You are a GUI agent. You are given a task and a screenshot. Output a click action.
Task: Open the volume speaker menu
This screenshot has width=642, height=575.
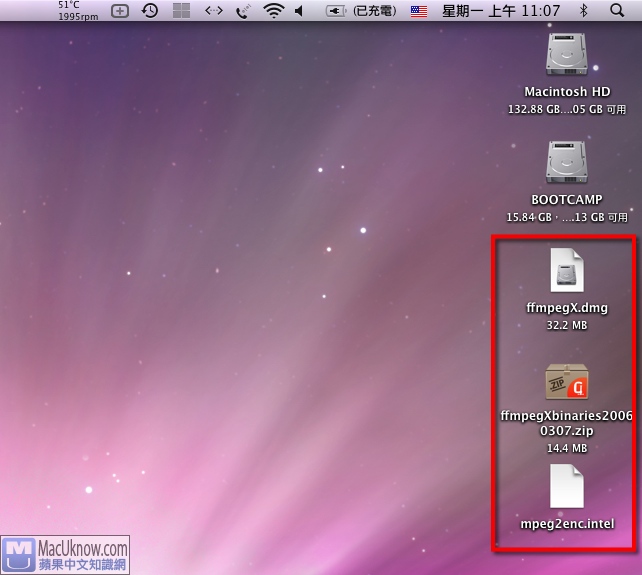299,11
